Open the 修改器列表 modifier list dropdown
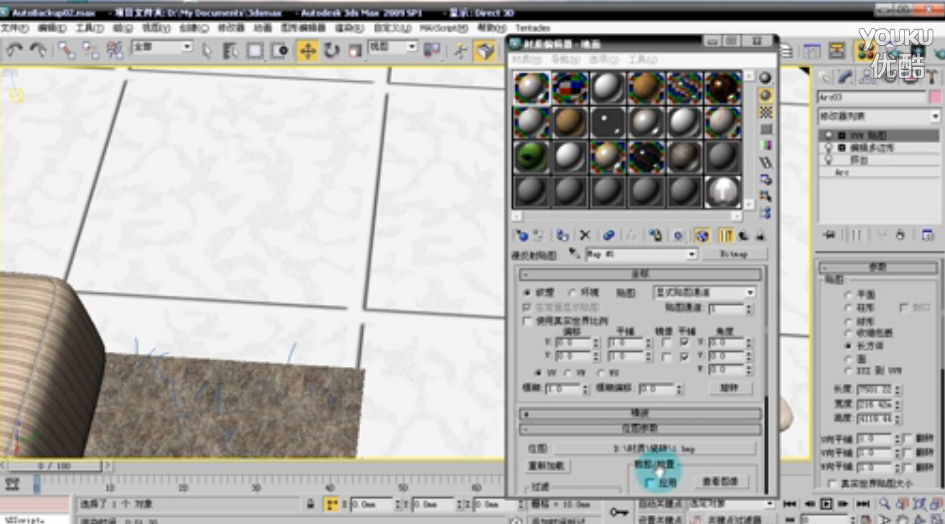 [x=878, y=116]
